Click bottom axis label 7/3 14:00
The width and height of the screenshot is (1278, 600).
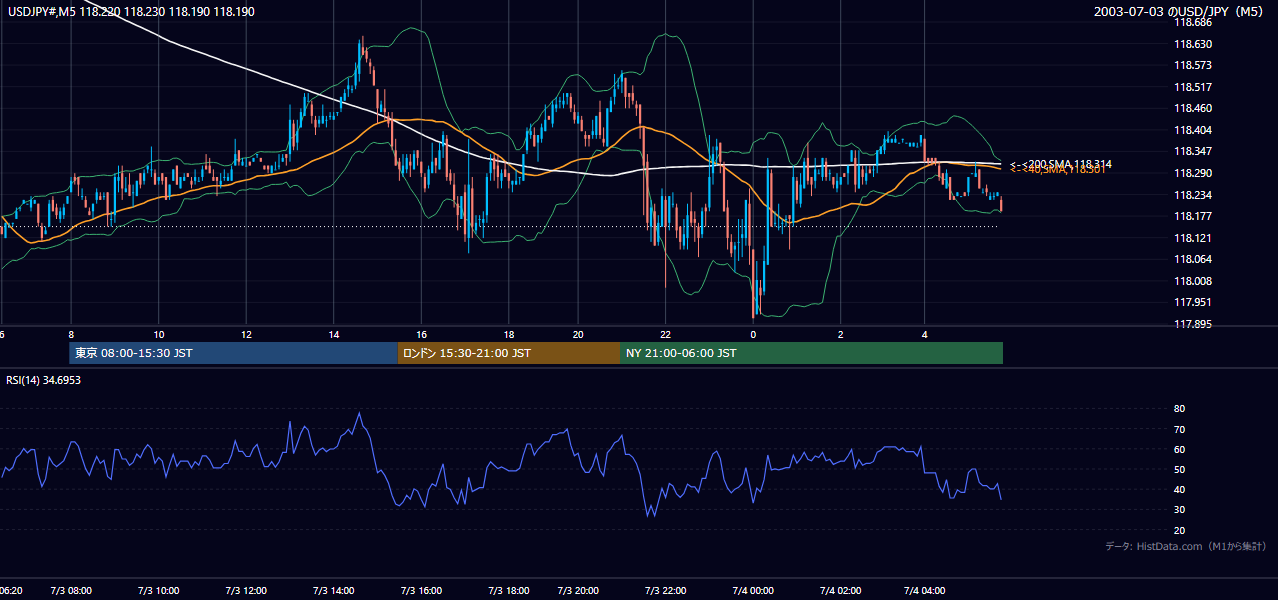tap(334, 591)
